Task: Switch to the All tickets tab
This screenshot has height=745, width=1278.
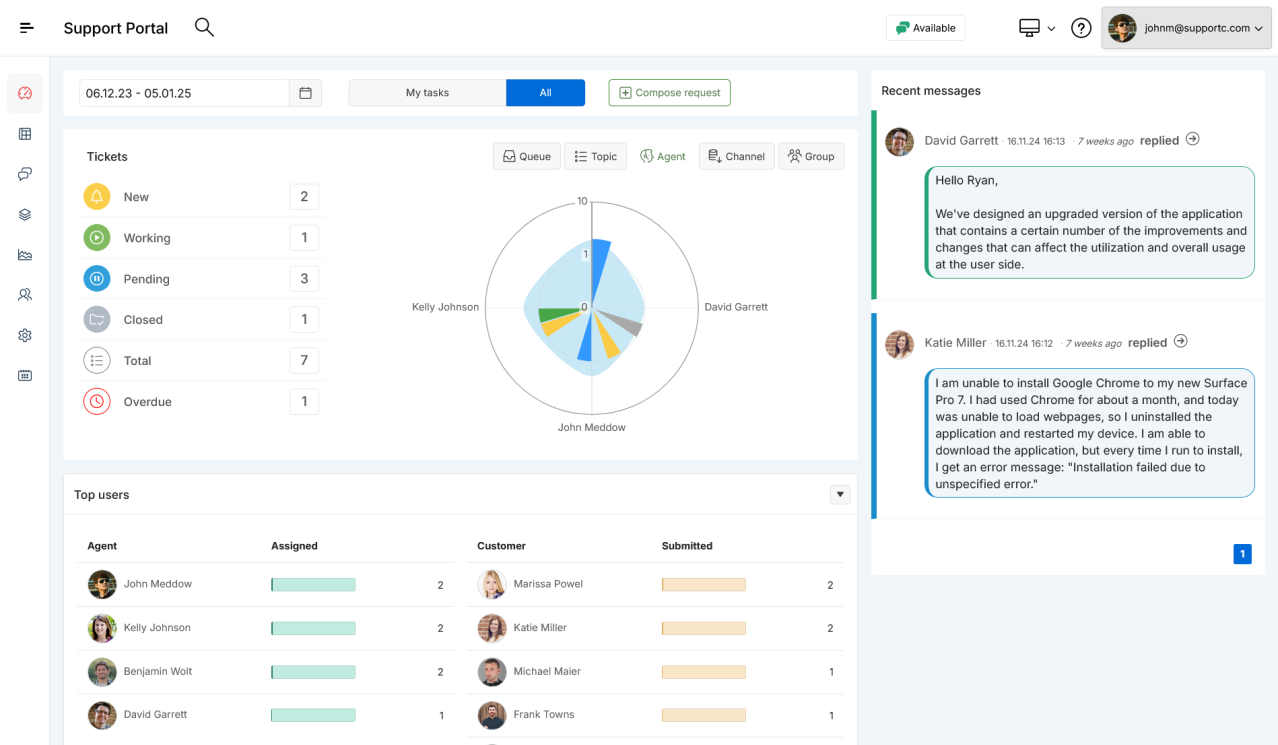Action: [x=545, y=92]
